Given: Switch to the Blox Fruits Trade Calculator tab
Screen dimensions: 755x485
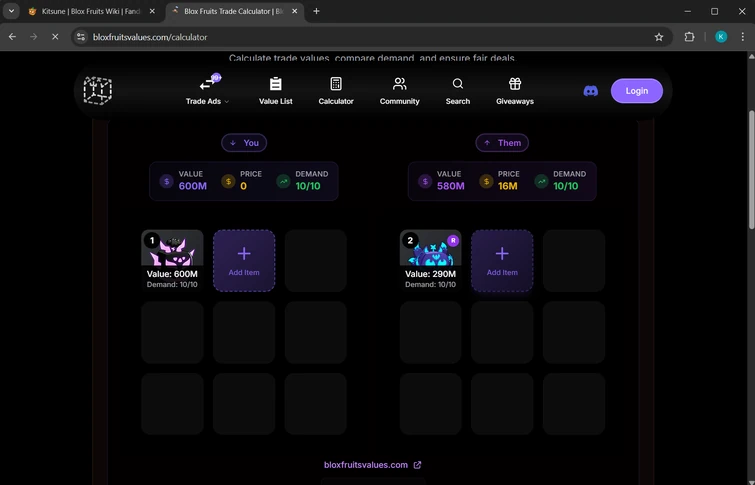Looking at the screenshot, I should pos(234,11).
